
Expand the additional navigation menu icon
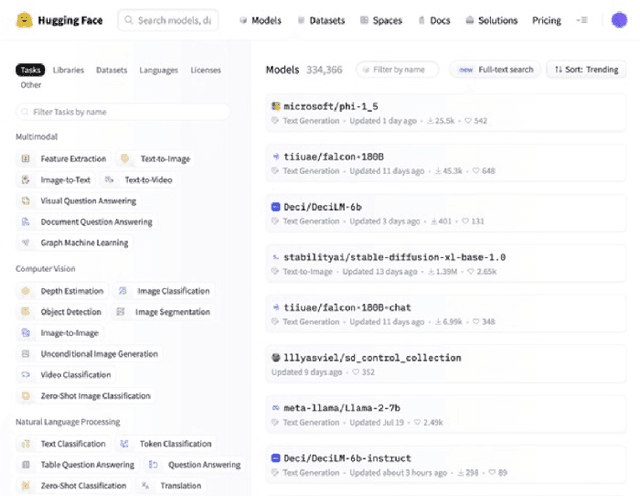583,20
